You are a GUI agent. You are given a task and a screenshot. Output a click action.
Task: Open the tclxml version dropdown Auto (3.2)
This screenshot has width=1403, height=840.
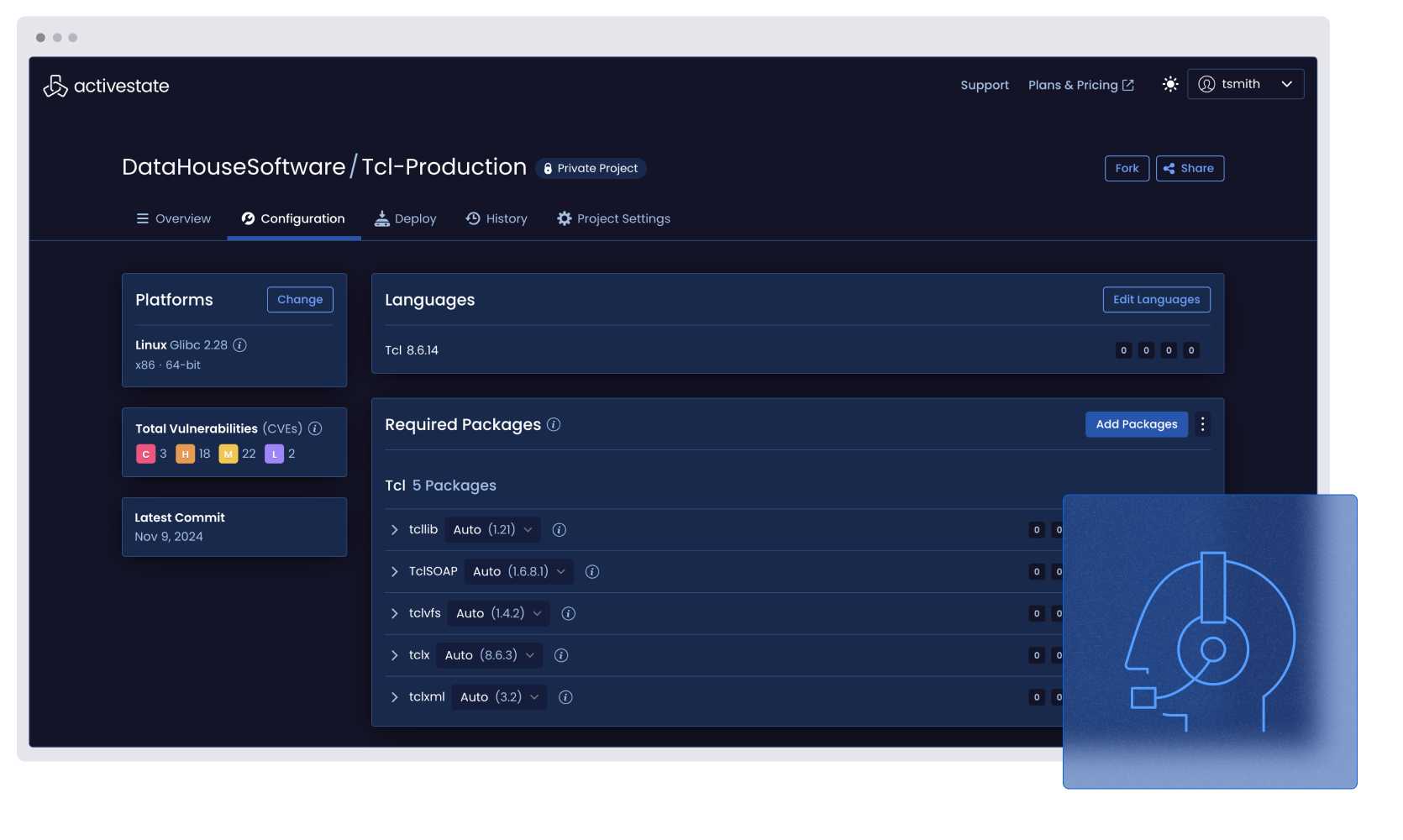click(x=499, y=697)
